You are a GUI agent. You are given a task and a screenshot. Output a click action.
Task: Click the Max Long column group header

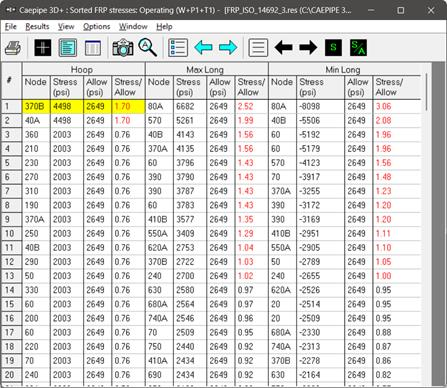(x=207, y=70)
